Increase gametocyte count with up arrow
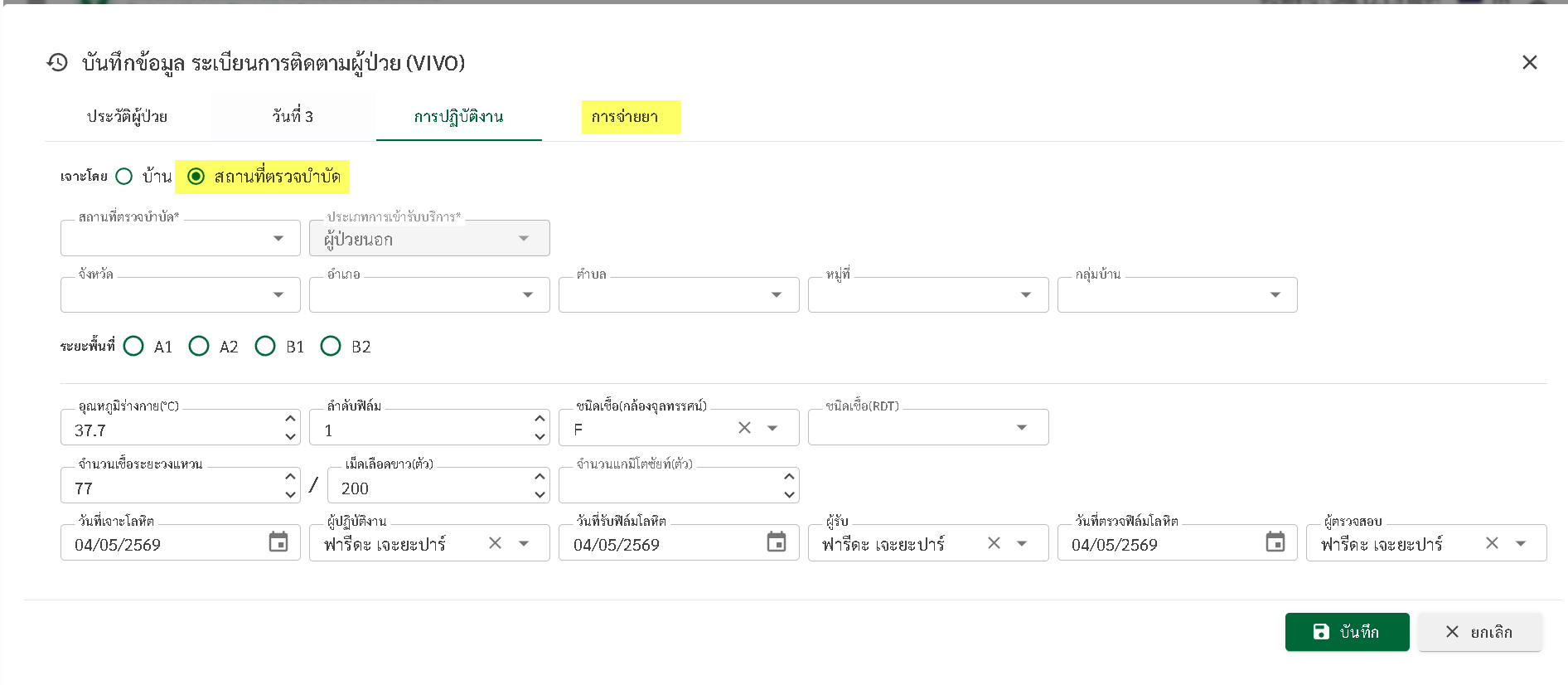 pos(789,477)
